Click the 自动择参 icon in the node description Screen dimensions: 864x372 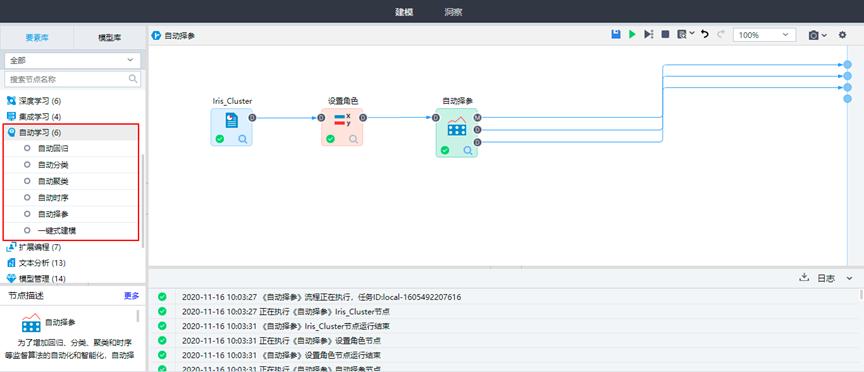point(31,322)
